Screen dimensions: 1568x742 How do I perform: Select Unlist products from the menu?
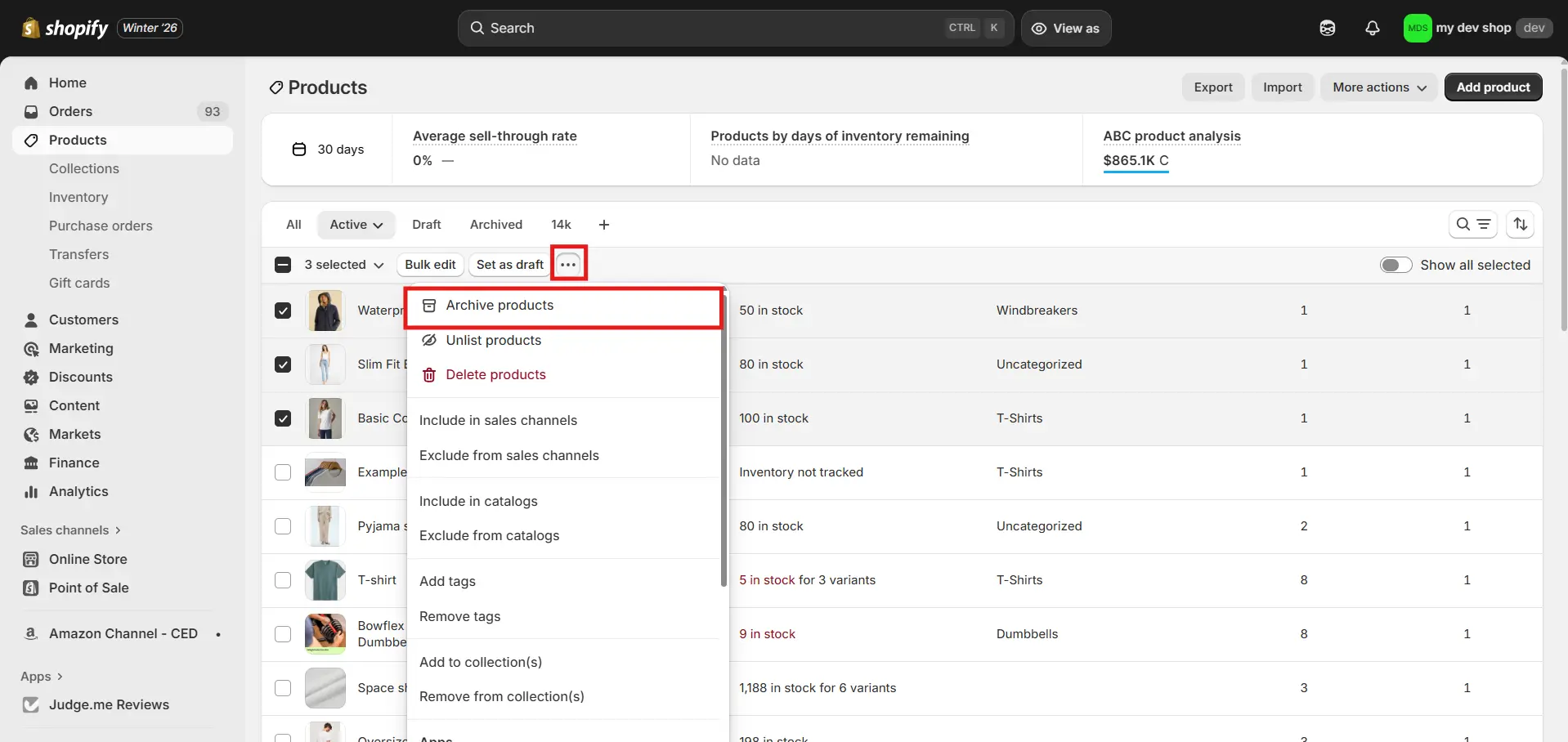click(494, 340)
